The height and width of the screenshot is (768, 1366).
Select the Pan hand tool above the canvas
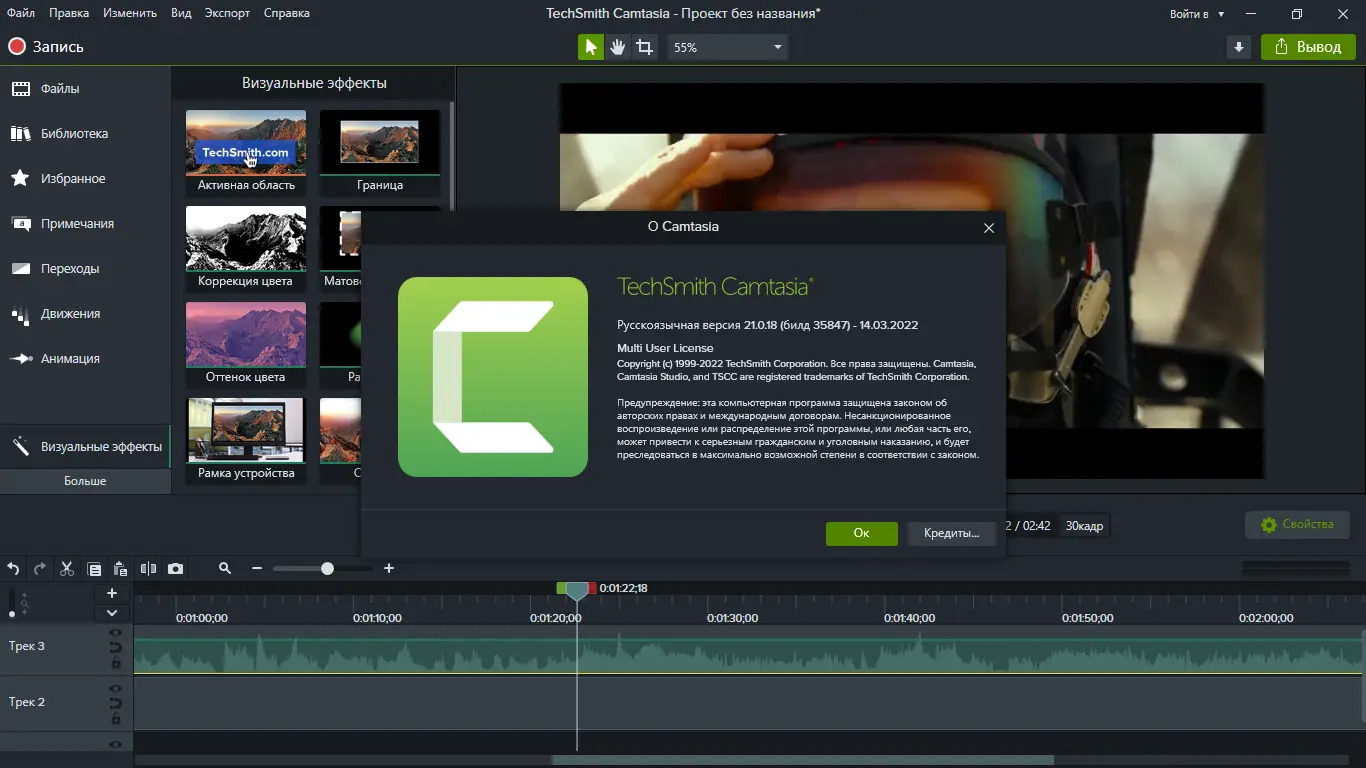[x=617, y=46]
